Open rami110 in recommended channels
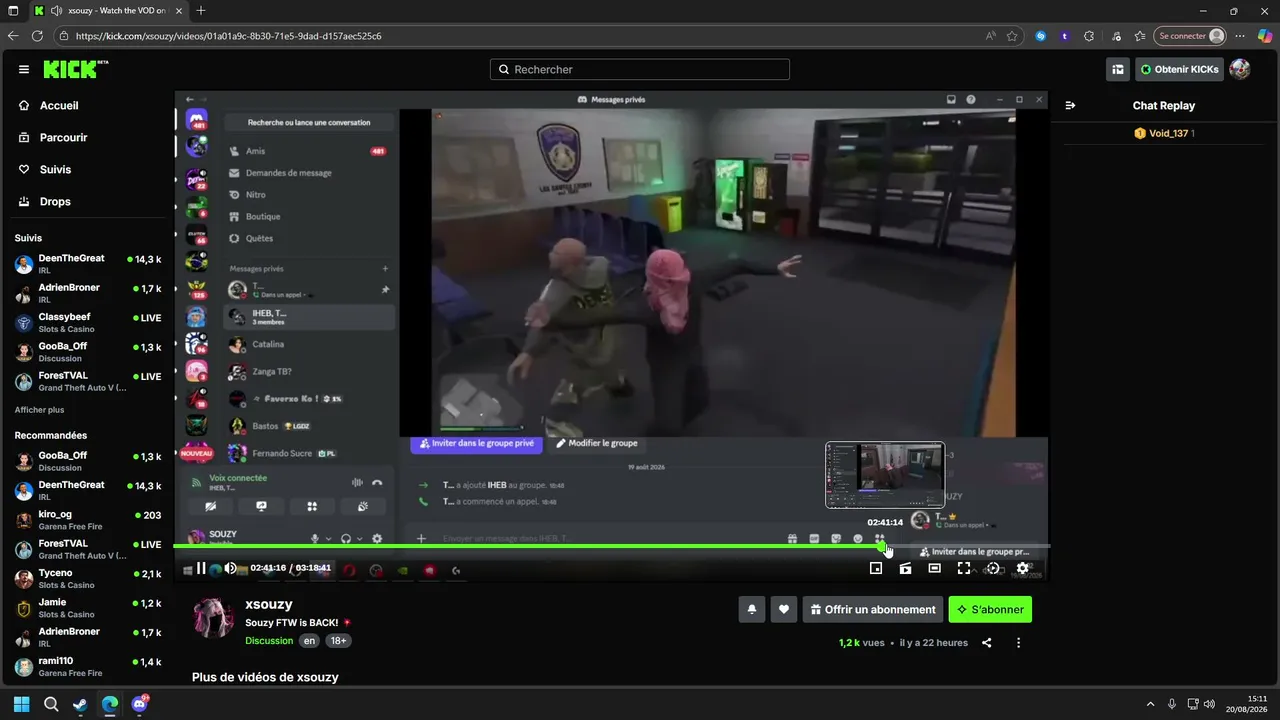 point(87,666)
